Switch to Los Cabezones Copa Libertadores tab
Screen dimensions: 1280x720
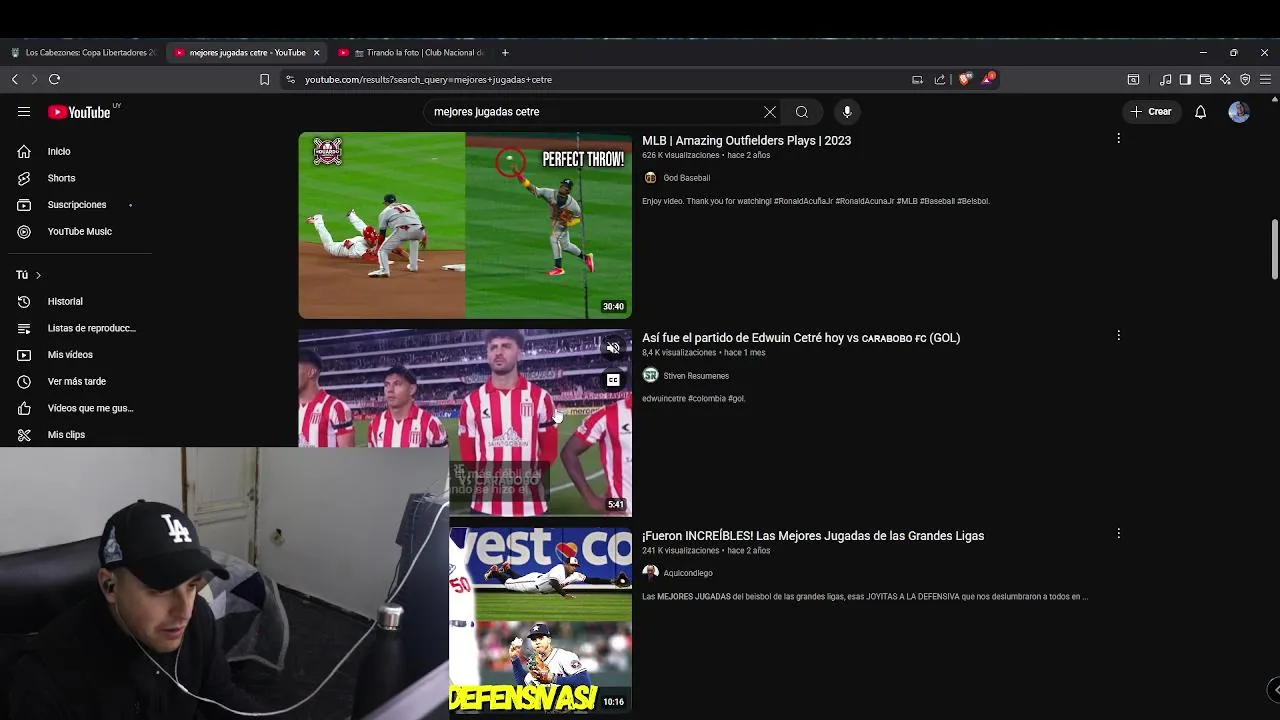82,52
